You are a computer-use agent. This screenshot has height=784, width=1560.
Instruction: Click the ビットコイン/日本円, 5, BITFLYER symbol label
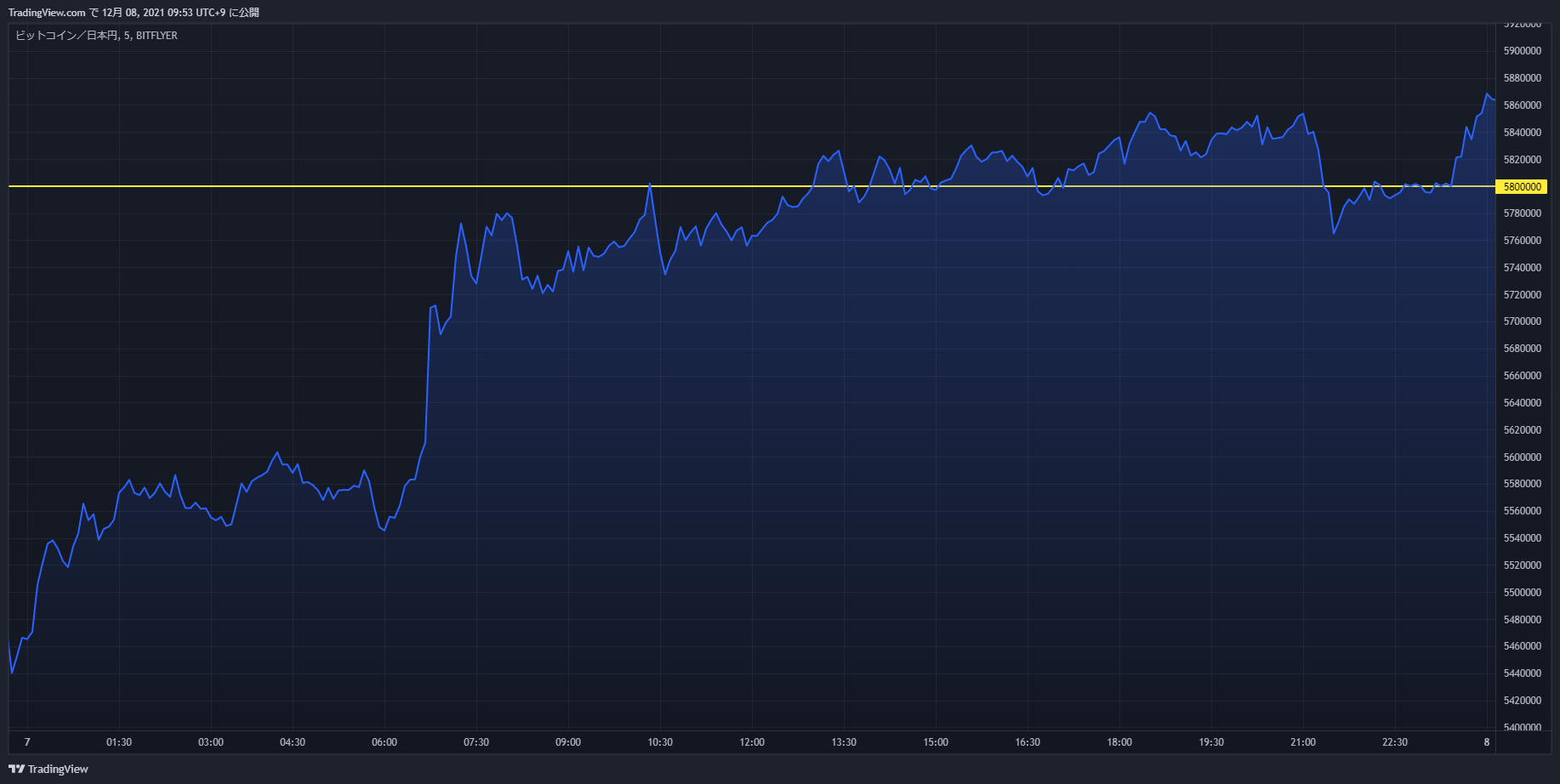[x=96, y=36]
